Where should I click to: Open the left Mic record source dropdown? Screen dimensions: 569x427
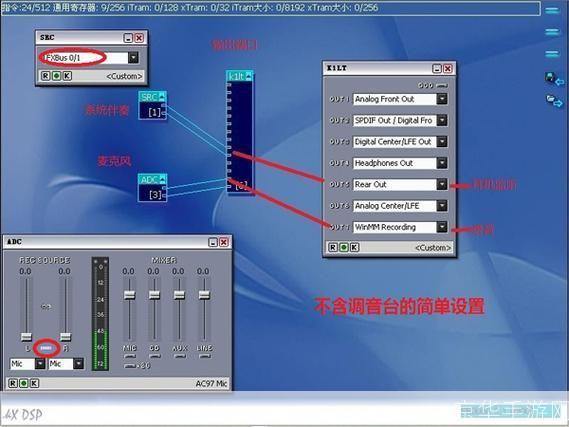pyautogui.click(x=40, y=364)
